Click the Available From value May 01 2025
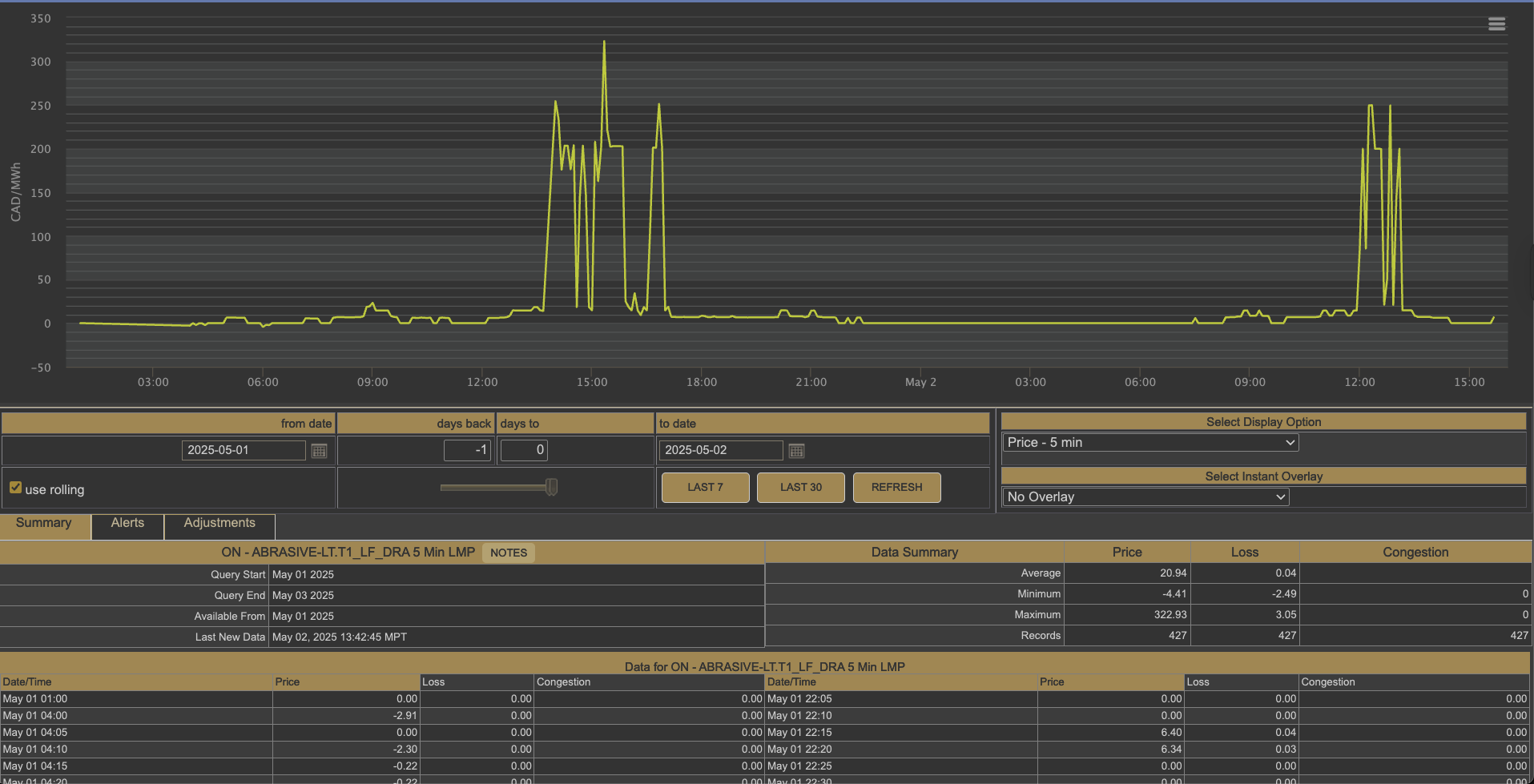This screenshot has height=784, width=1534. pos(303,617)
